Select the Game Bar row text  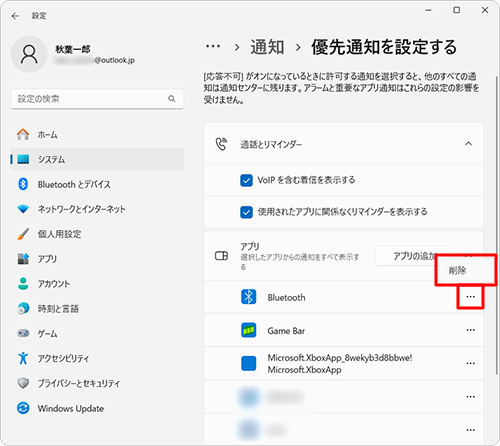click(x=286, y=331)
